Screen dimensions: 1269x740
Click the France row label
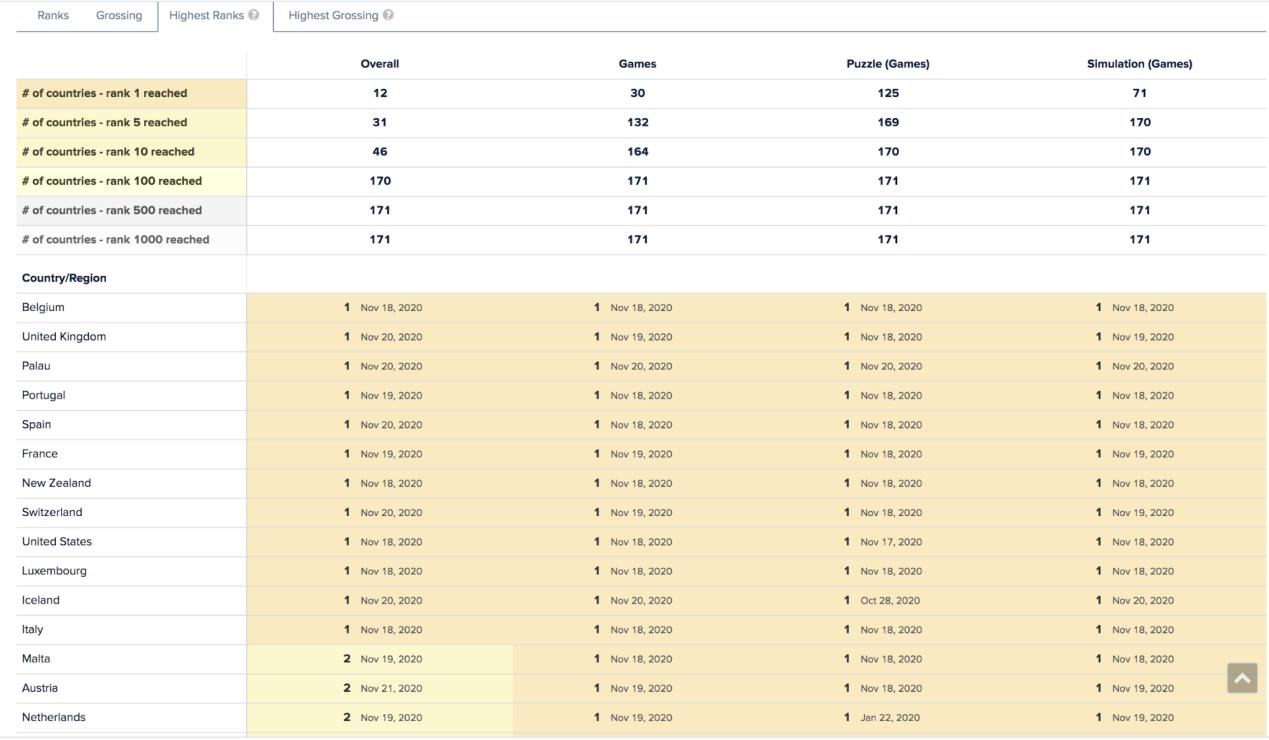click(40, 453)
